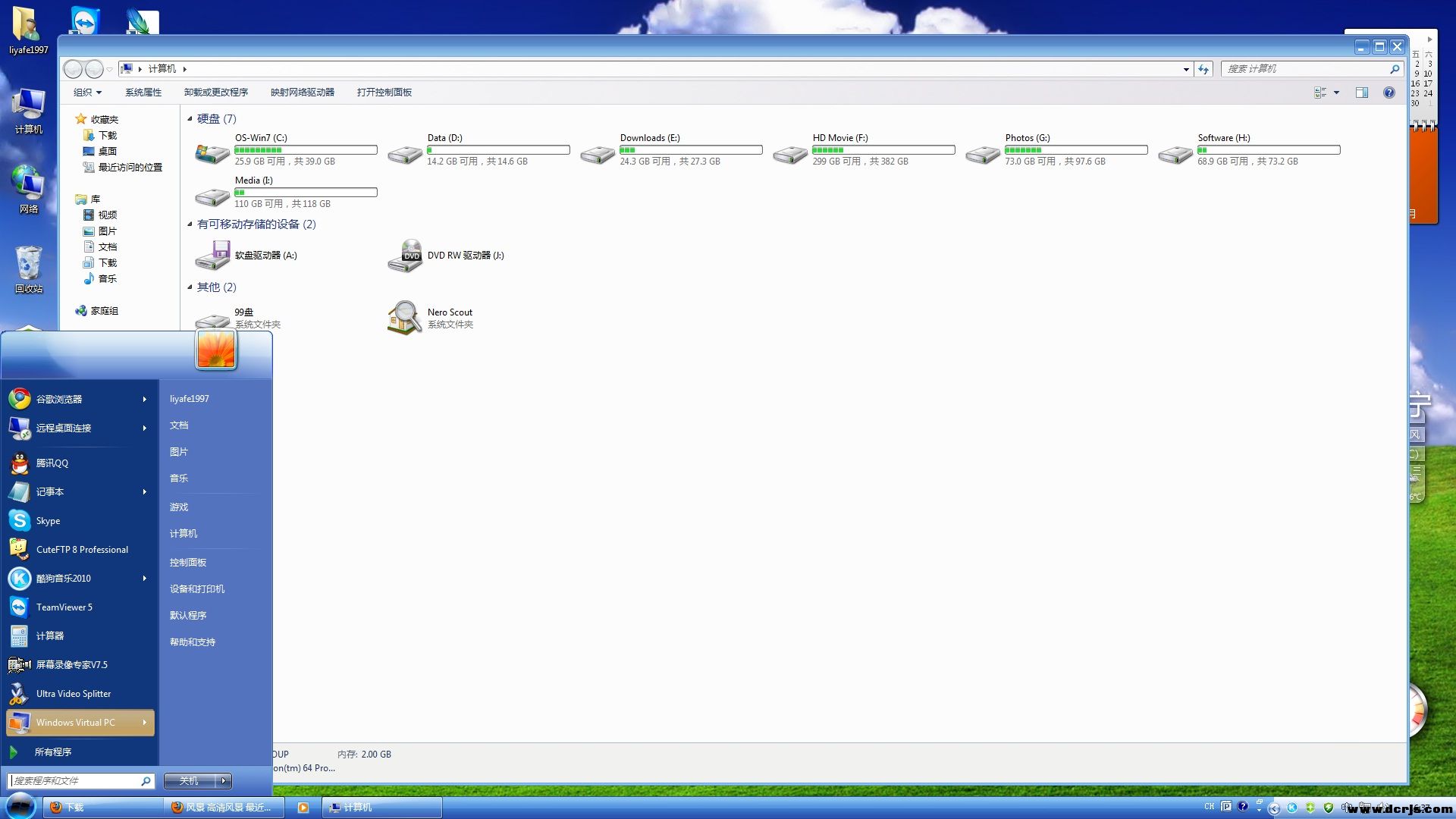Open the floppy drive (A:) icon
Screen dimensions: 1456x819
point(212,256)
